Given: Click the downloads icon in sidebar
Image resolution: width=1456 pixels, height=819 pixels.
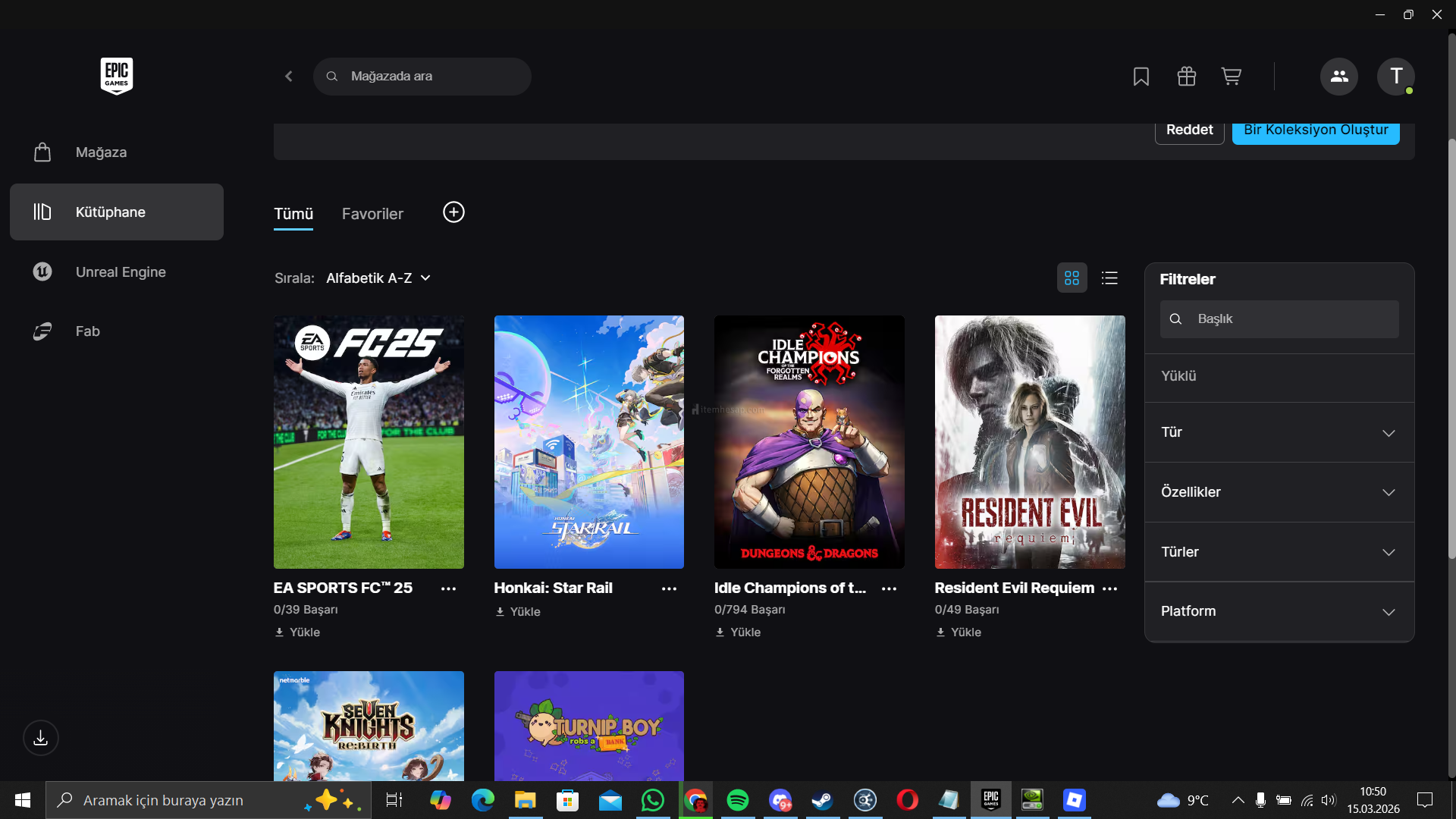Looking at the screenshot, I should (41, 738).
